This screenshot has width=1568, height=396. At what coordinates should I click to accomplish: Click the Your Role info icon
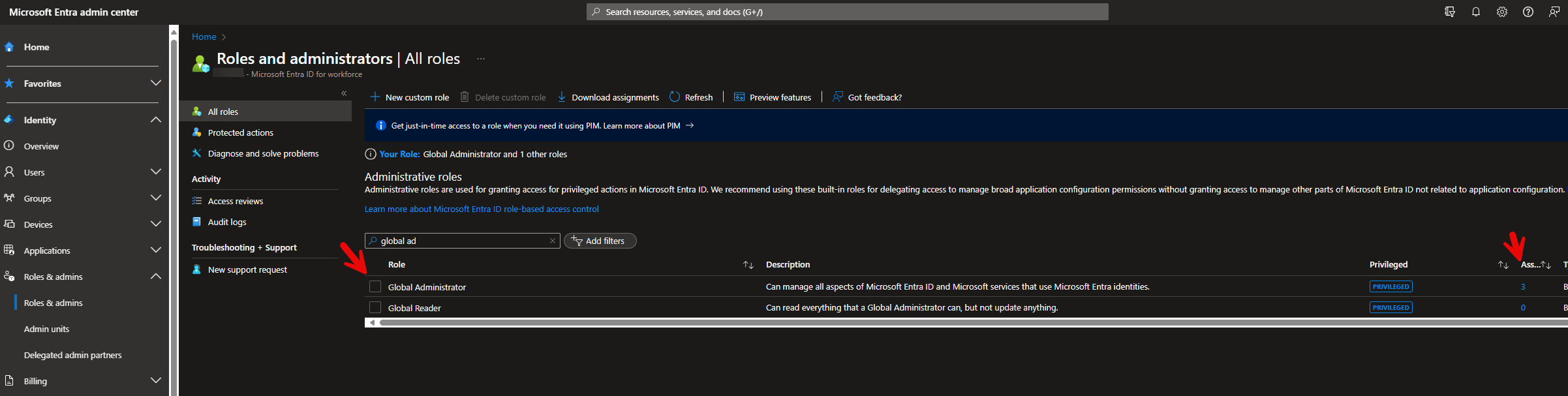pyautogui.click(x=371, y=154)
